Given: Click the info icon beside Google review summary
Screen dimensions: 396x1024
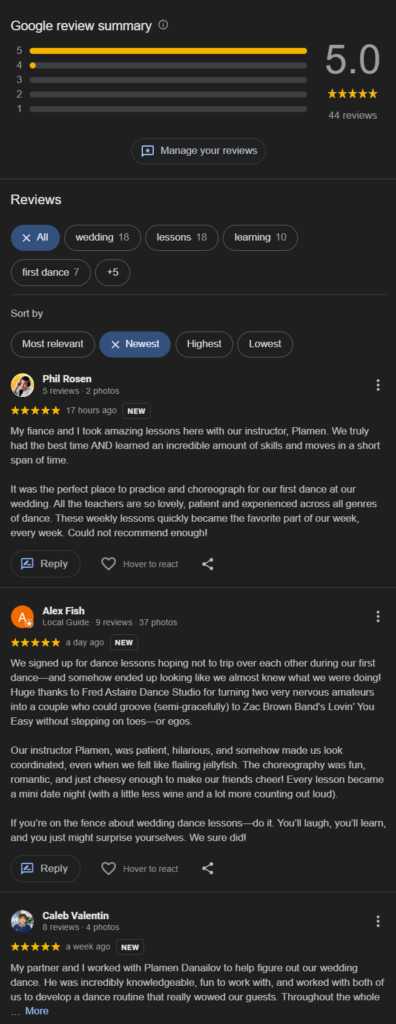Looking at the screenshot, I should [x=163, y=25].
